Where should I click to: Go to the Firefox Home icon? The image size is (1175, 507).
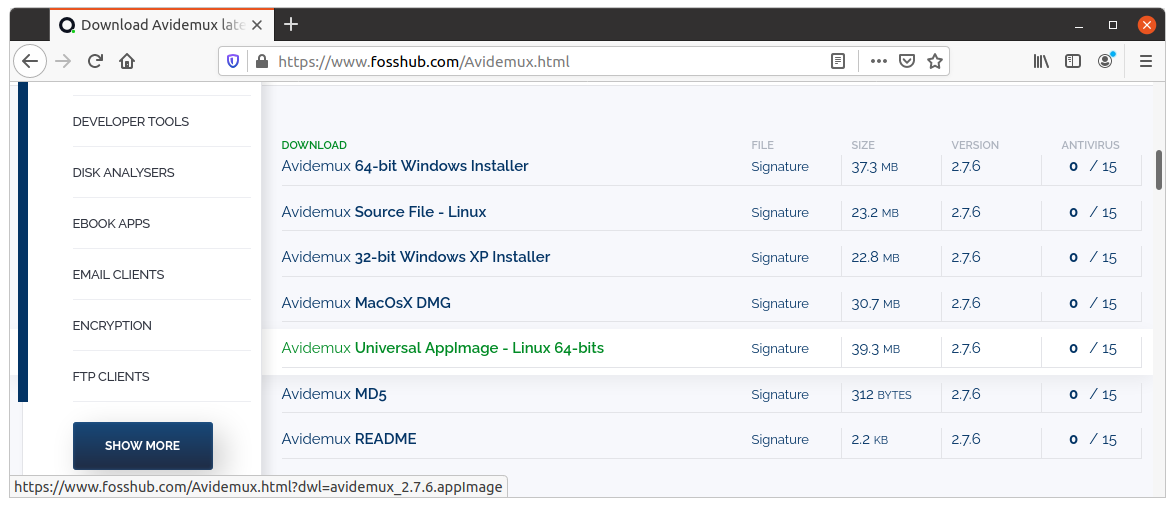(127, 61)
